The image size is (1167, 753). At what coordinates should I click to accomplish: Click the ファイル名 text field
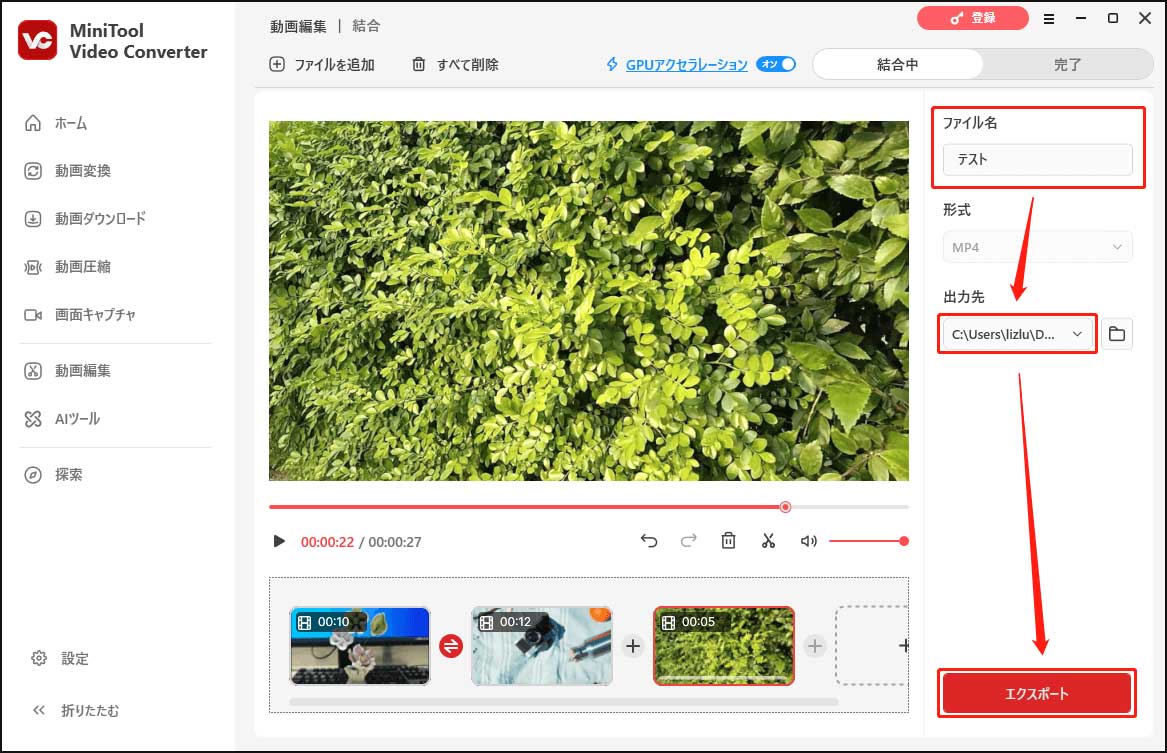(x=1037, y=159)
